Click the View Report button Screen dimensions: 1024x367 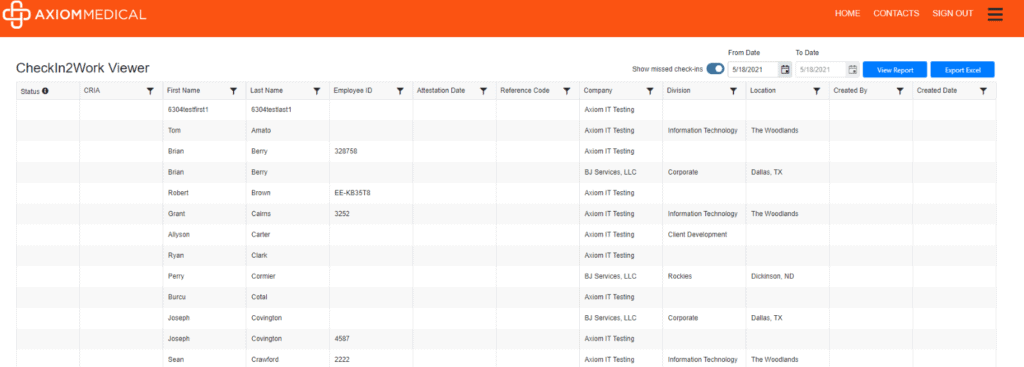pos(895,69)
